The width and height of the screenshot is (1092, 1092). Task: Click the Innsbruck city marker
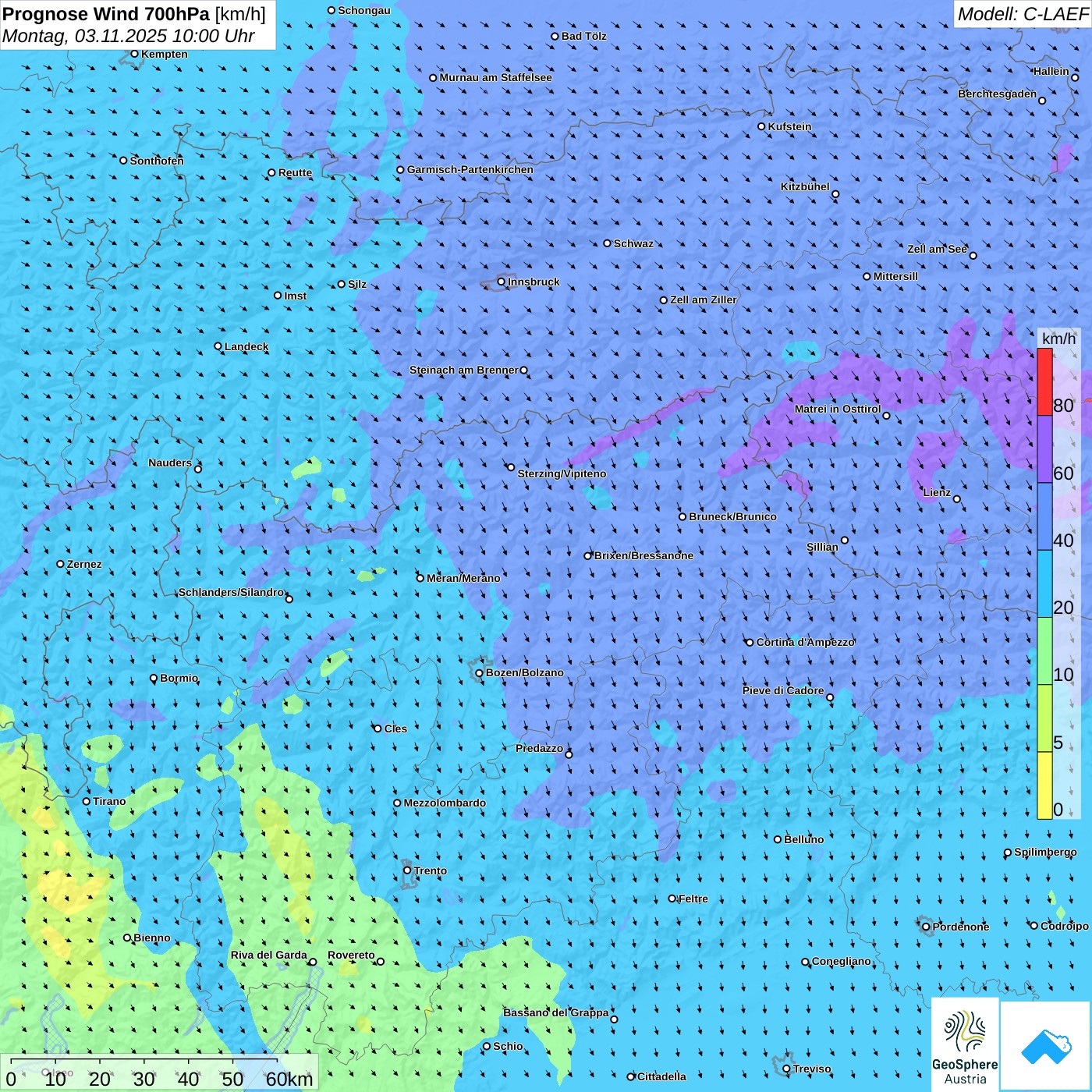502,282
